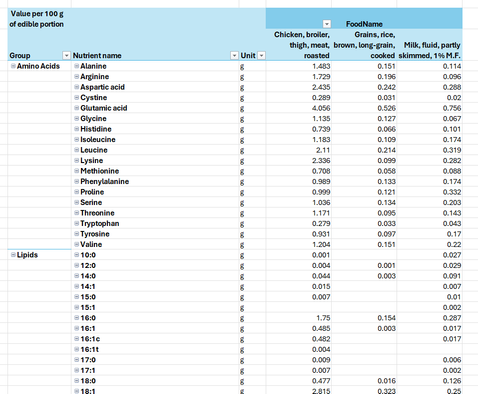
Task: Select the 16:1 chicken value 0.485
Action: [x=299, y=328]
